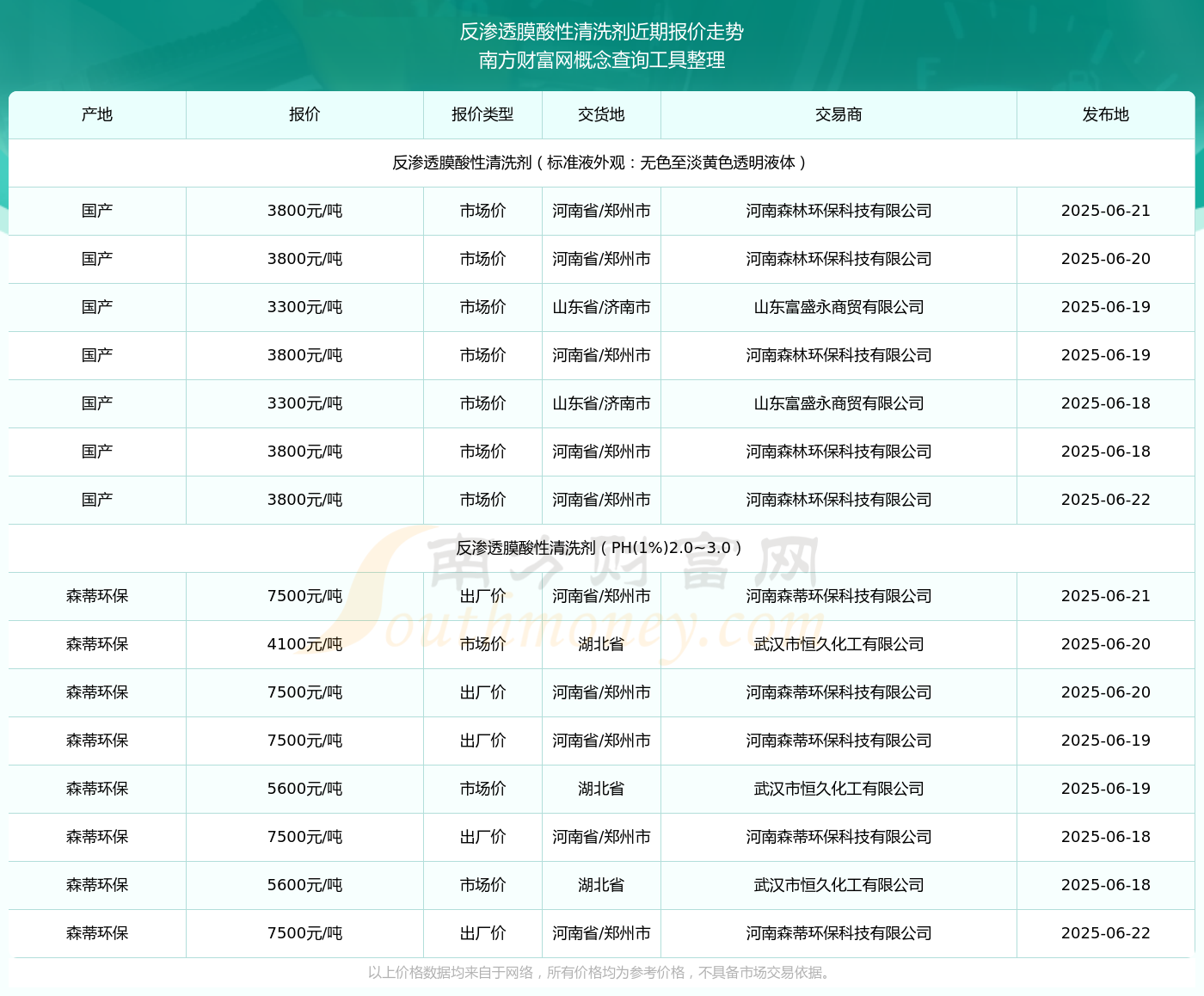Click "河南森林环保科技有限公司" in the 2025-06-22 row
Viewport: 1204px width, 996px height.
coord(838,500)
